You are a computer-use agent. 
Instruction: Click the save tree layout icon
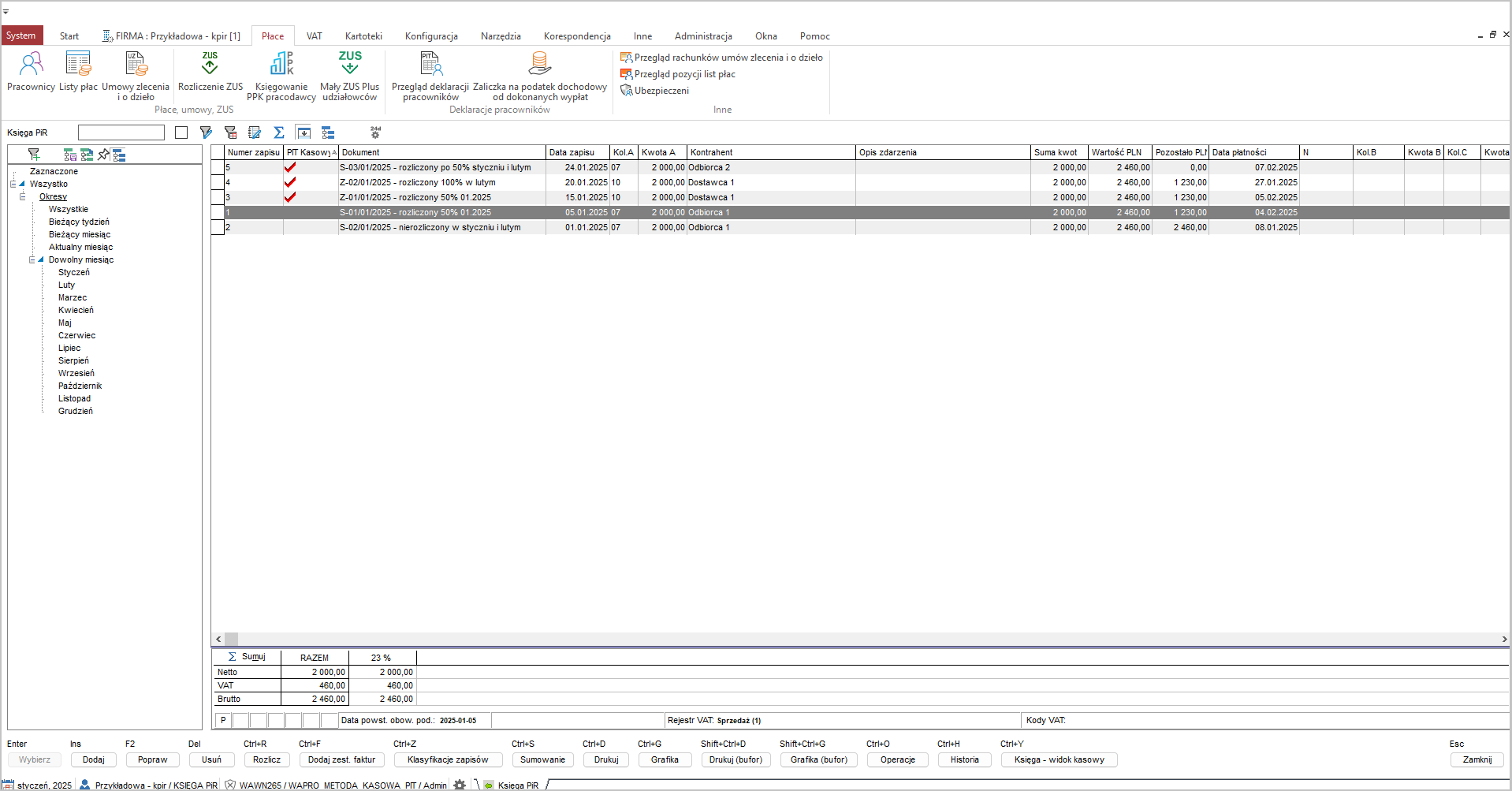tap(70, 155)
